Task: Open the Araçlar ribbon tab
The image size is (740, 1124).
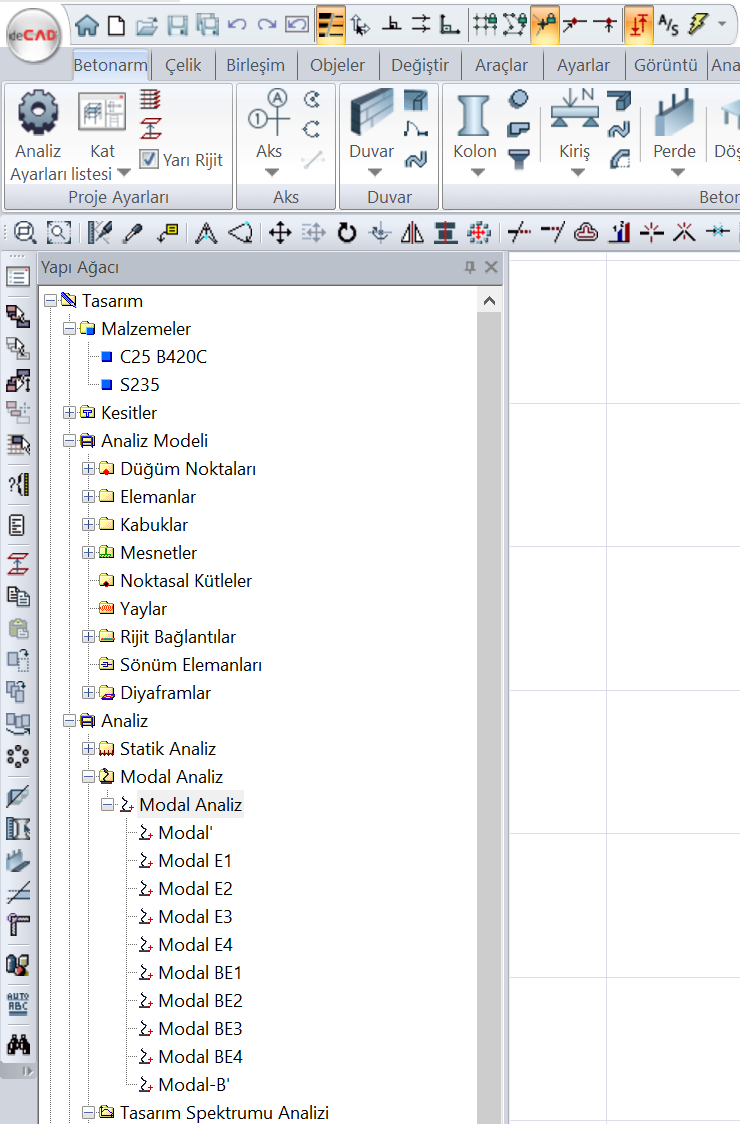Action: click(500, 66)
